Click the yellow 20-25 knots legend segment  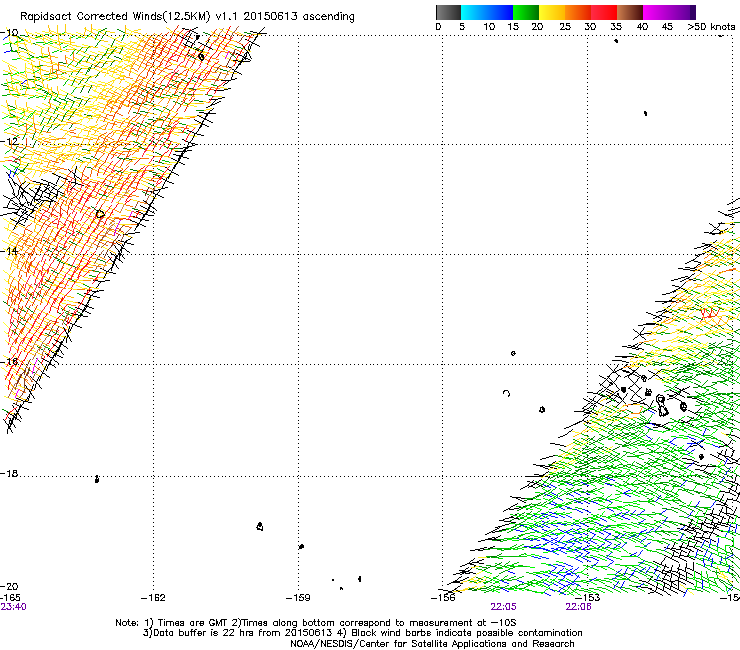click(x=552, y=12)
